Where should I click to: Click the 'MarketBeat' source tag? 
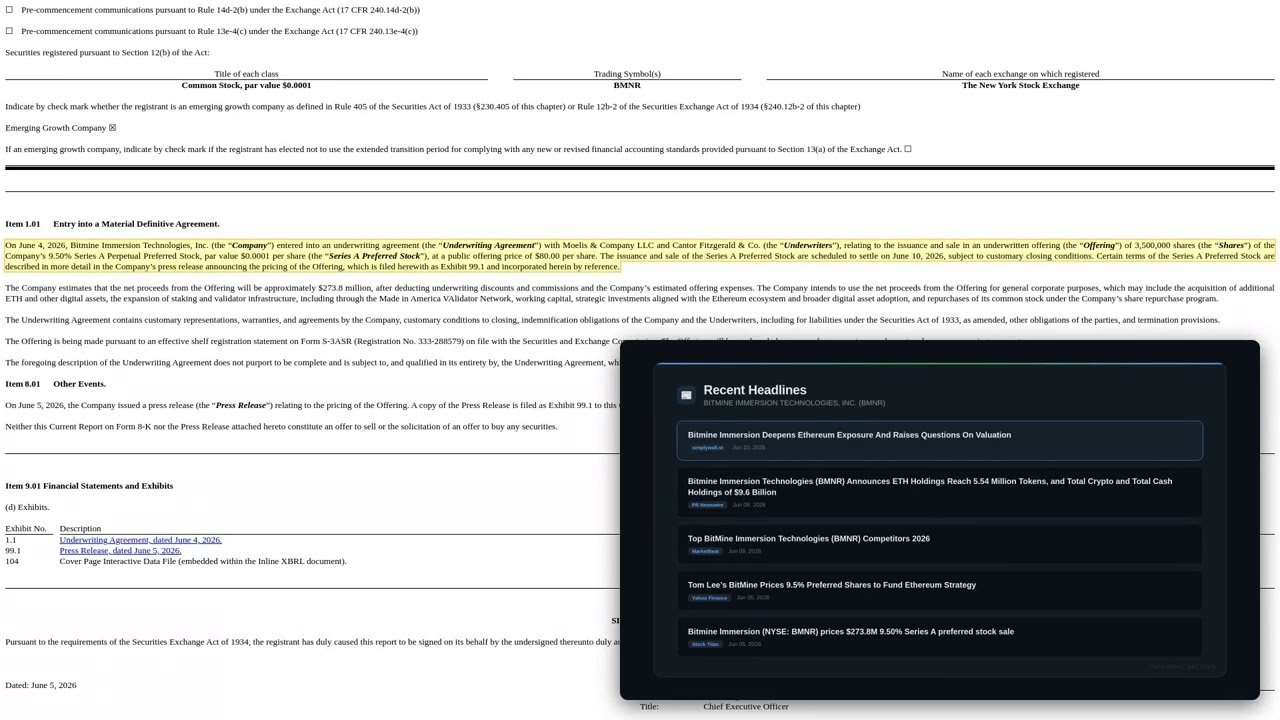coord(705,551)
